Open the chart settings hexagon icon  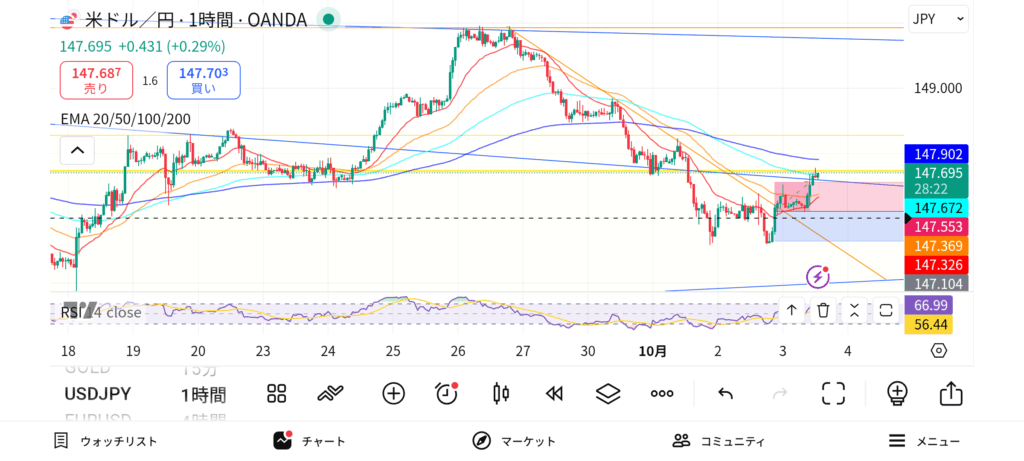click(x=938, y=350)
